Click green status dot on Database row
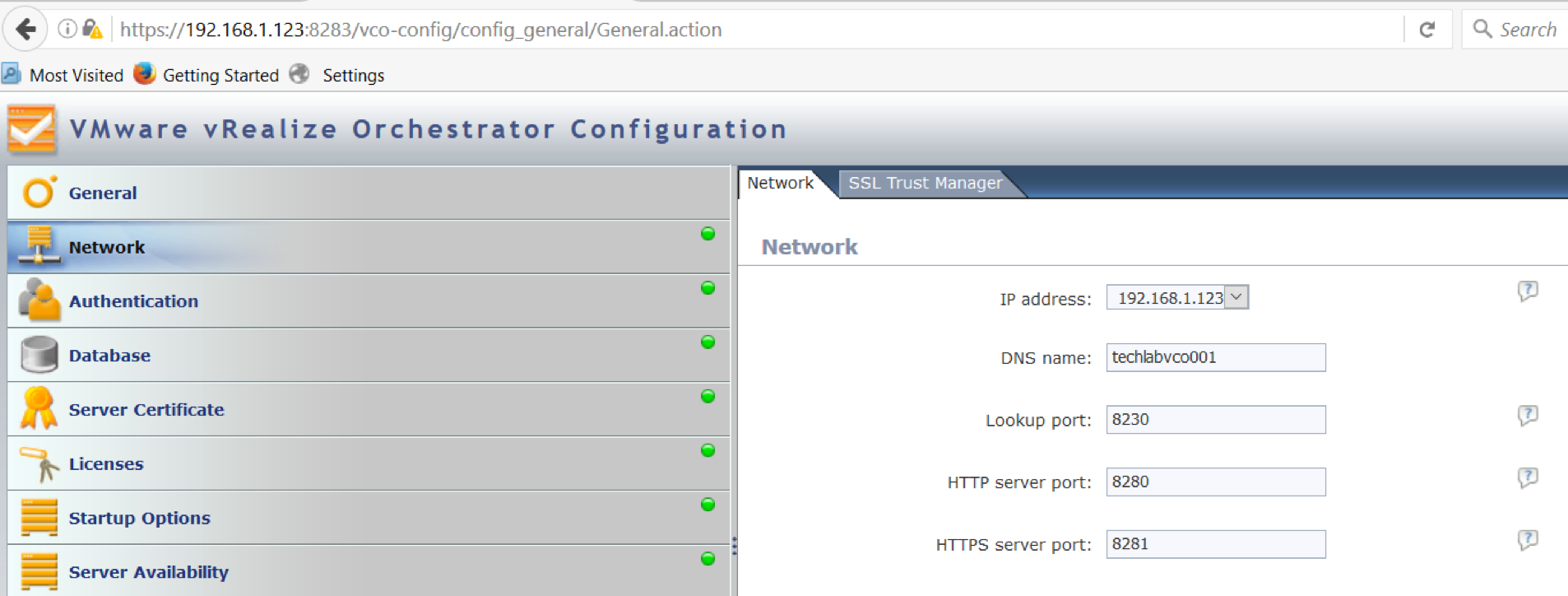Screen dimensions: 1568x596 707,342
